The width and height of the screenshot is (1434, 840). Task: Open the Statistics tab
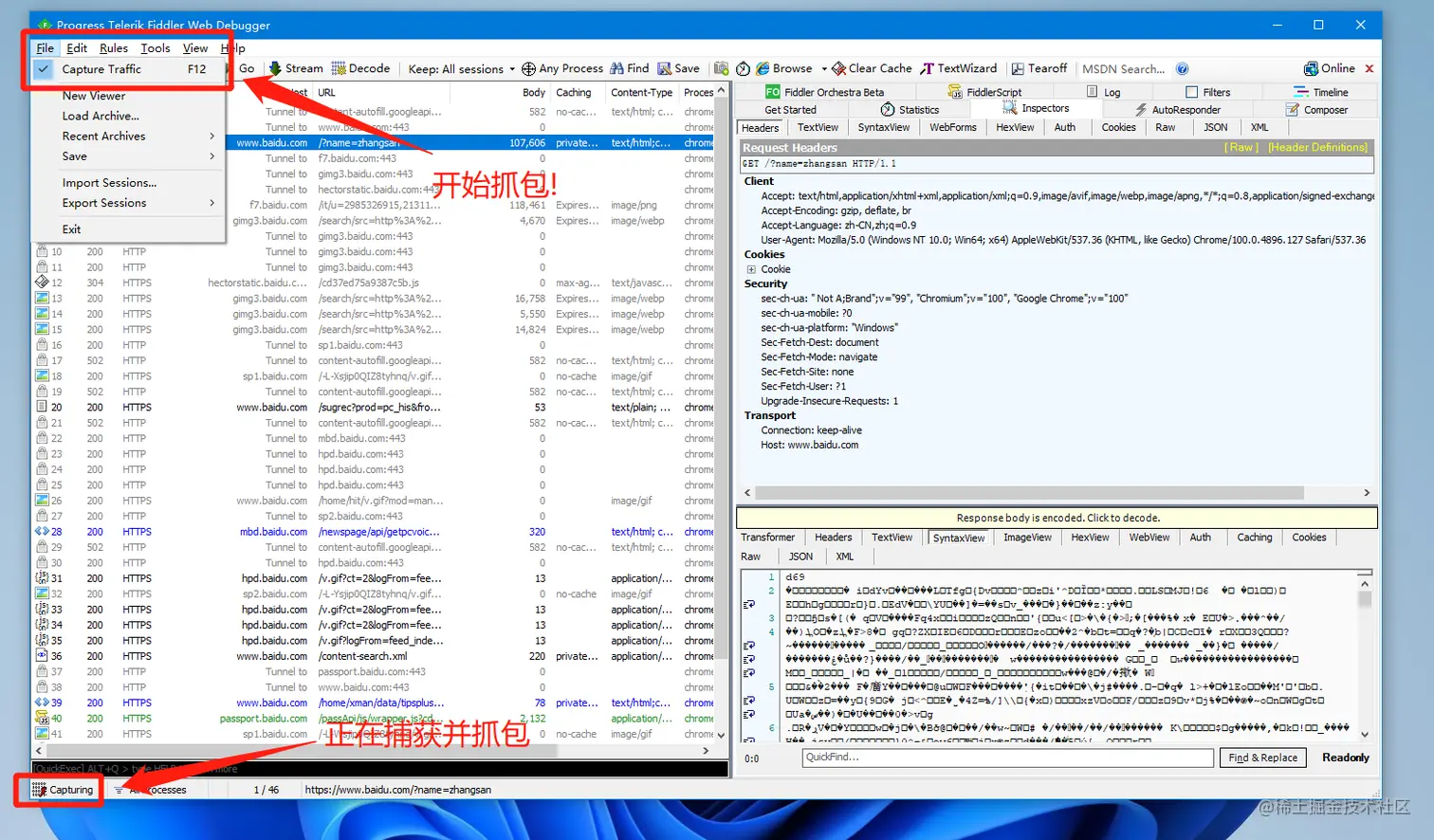[910, 110]
